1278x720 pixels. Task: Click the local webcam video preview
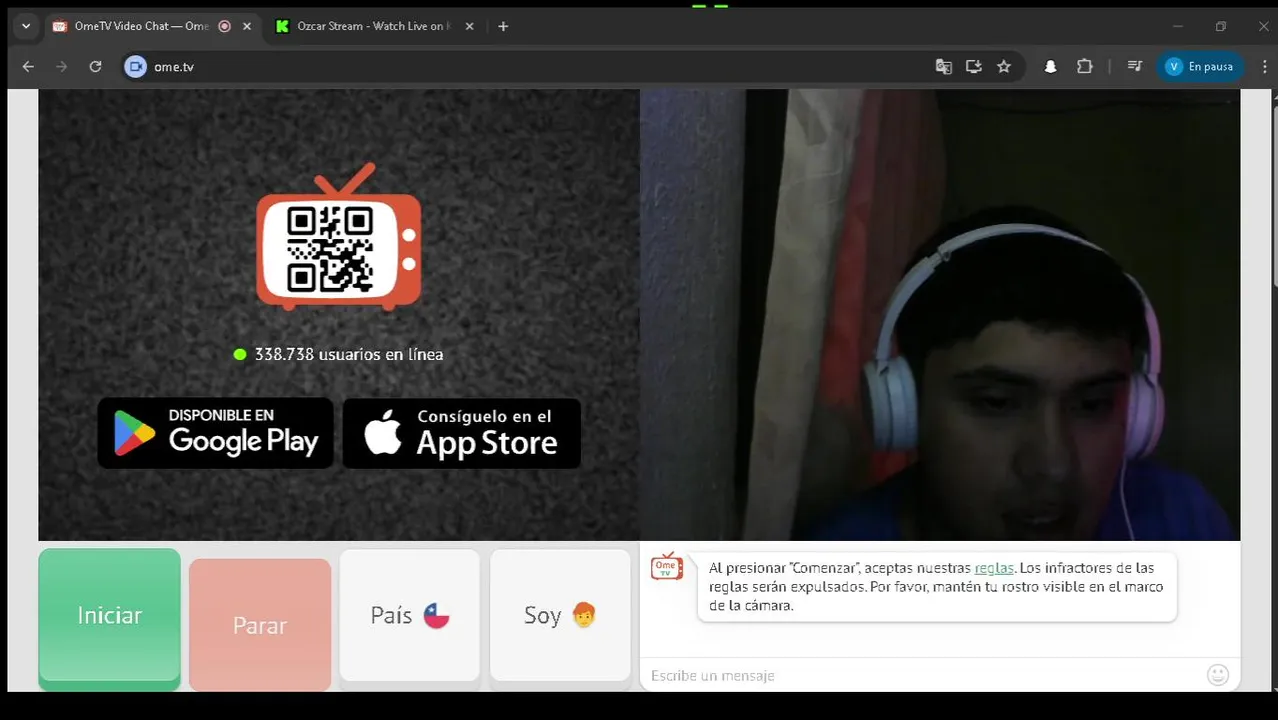click(x=940, y=315)
